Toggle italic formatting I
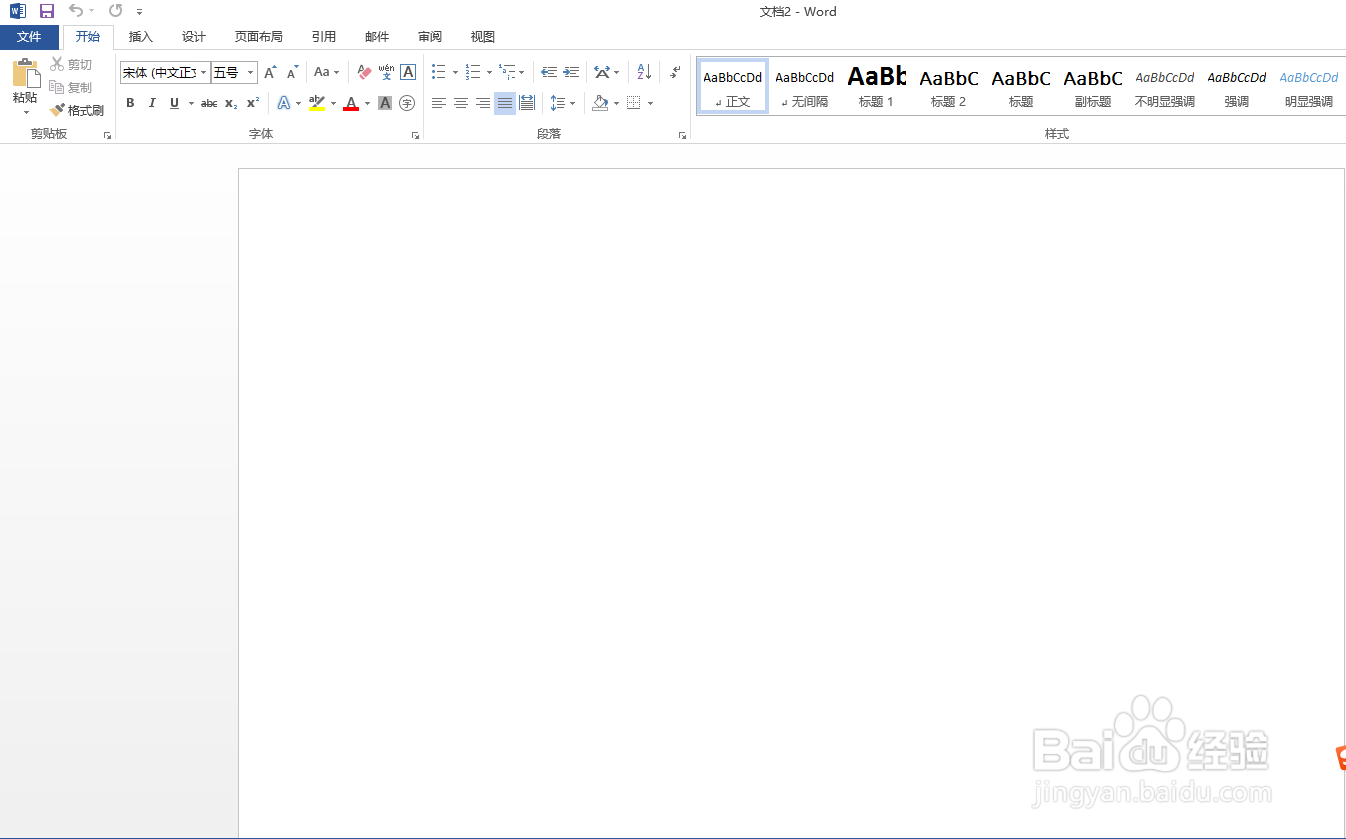Screen dimensions: 1346x839 [x=152, y=103]
